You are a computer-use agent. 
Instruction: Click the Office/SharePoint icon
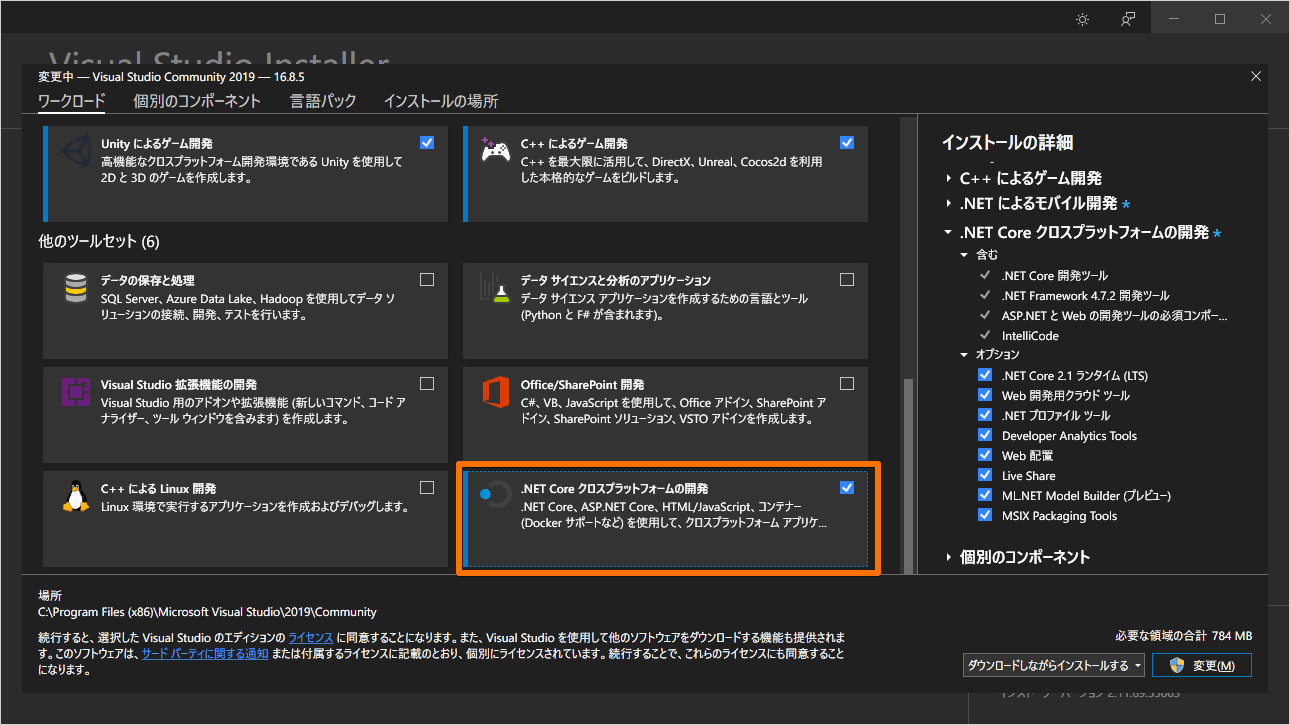point(495,393)
